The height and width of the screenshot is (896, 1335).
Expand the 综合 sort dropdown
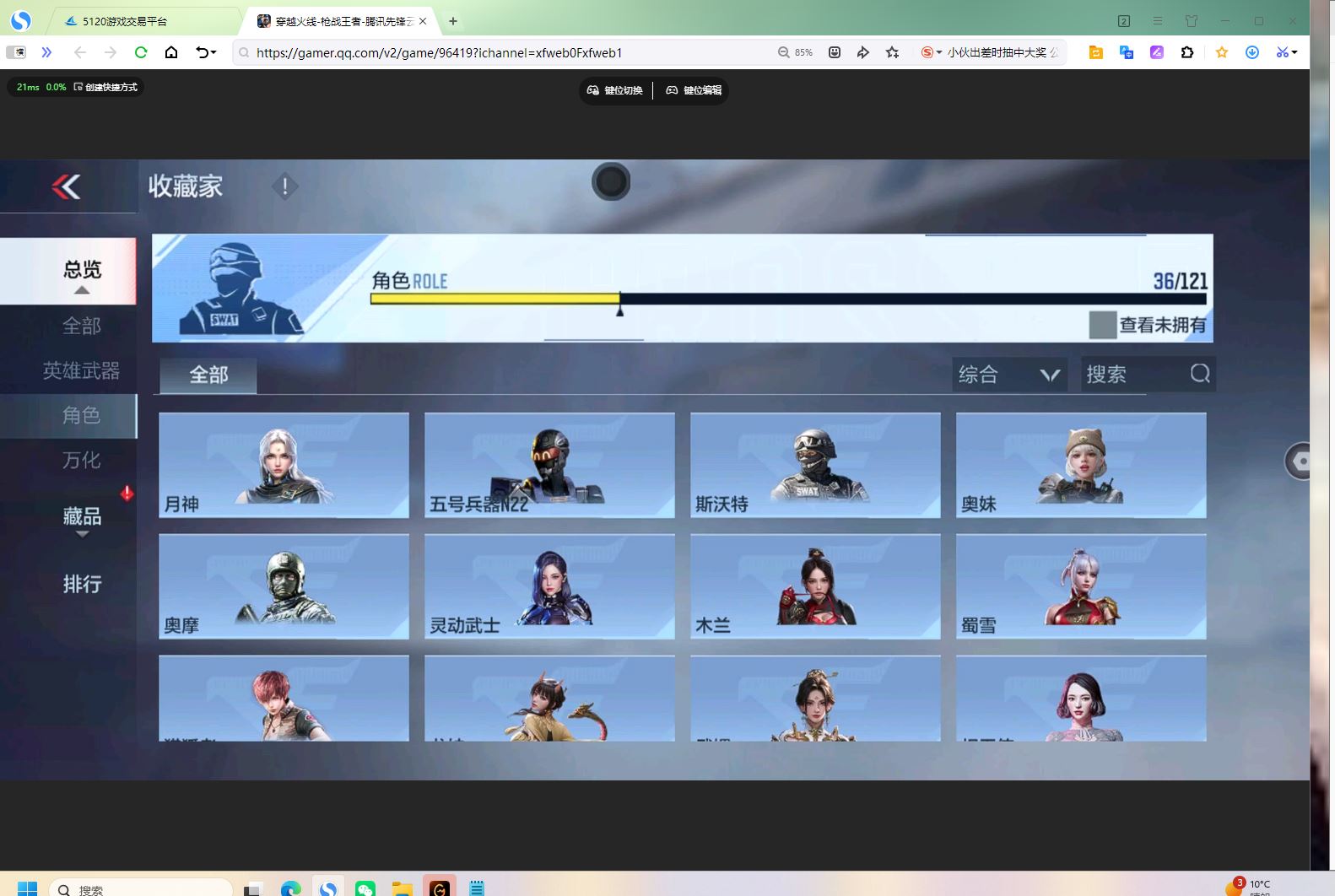pyautogui.click(x=1009, y=374)
